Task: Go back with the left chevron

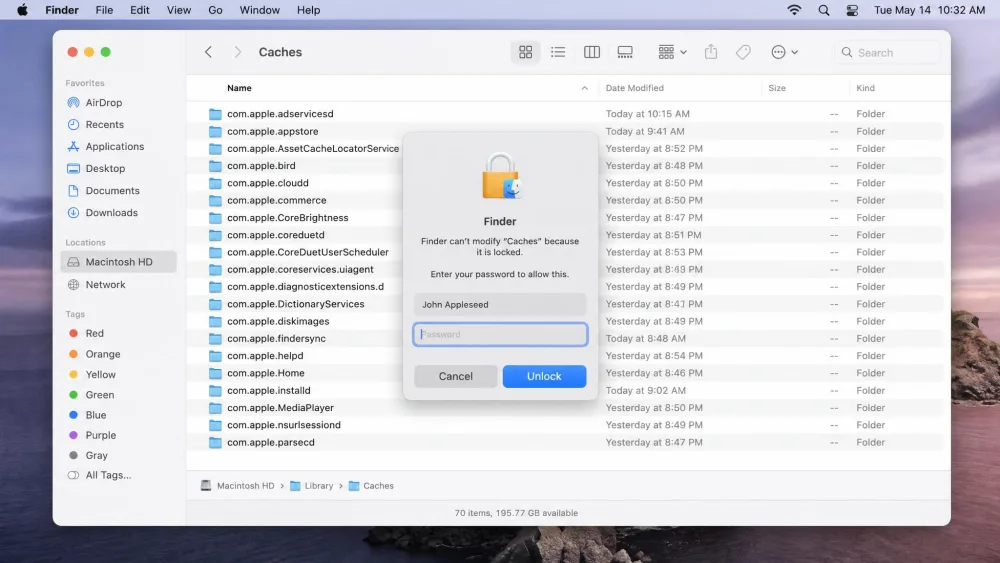Action: click(x=208, y=52)
